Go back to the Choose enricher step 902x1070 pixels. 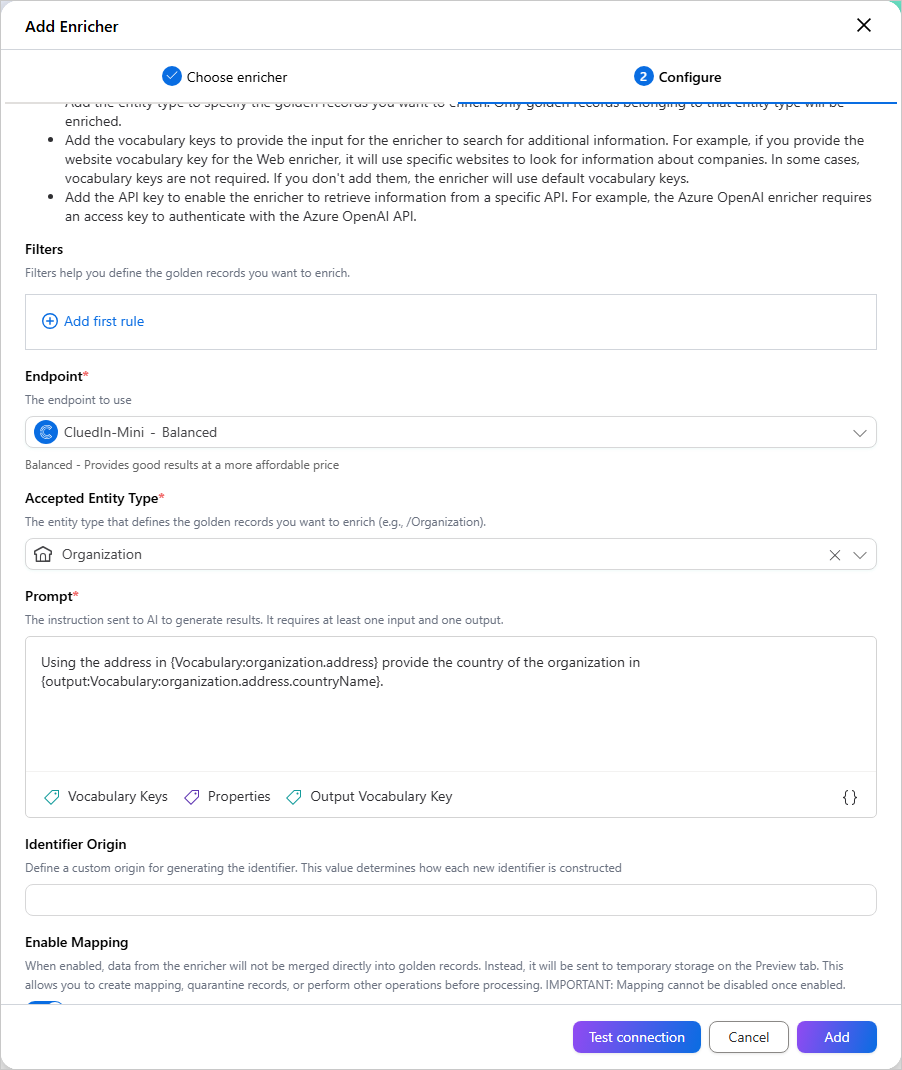(x=225, y=76)
